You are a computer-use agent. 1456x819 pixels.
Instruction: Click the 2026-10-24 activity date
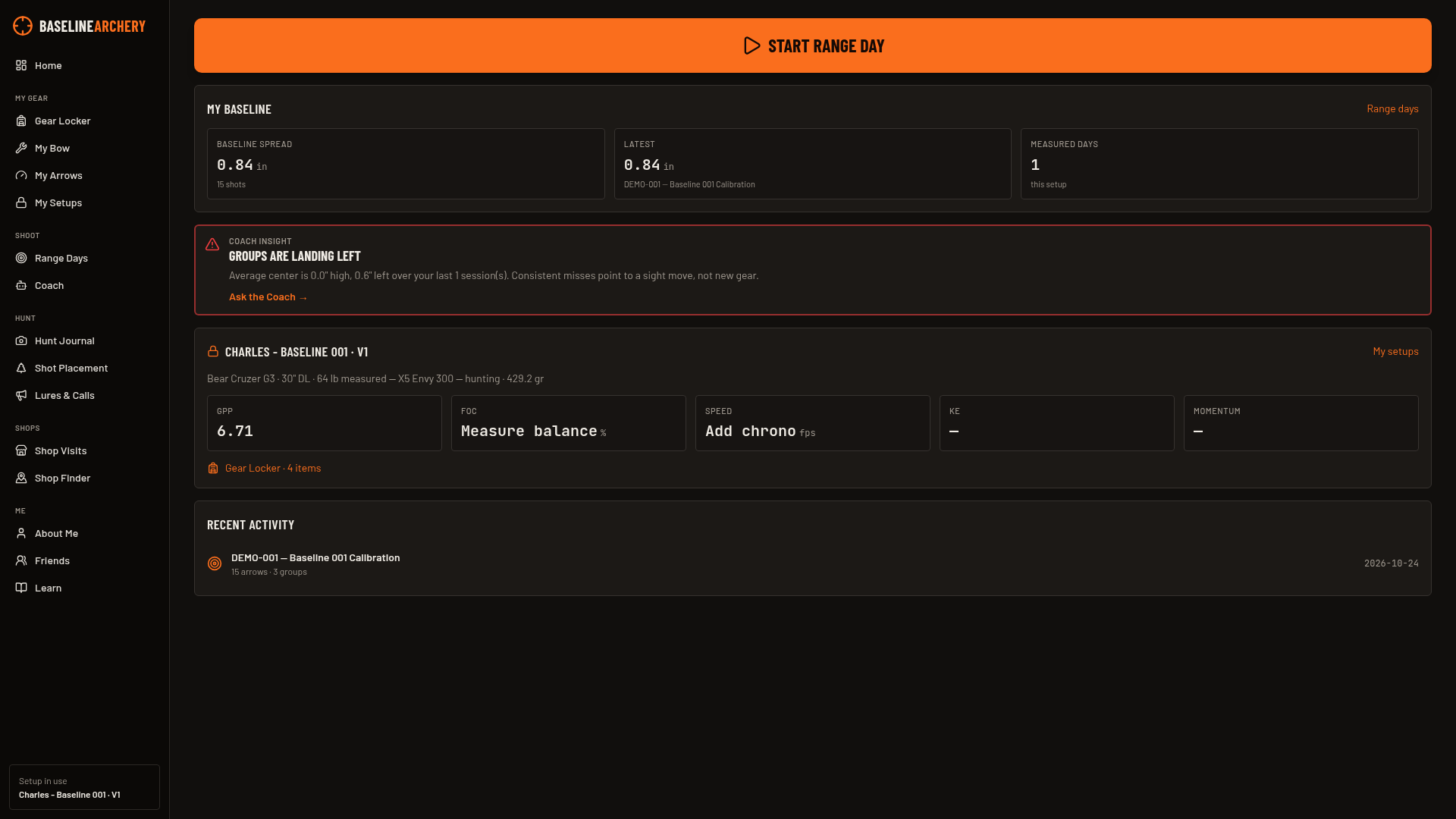tap(1392, 563)
